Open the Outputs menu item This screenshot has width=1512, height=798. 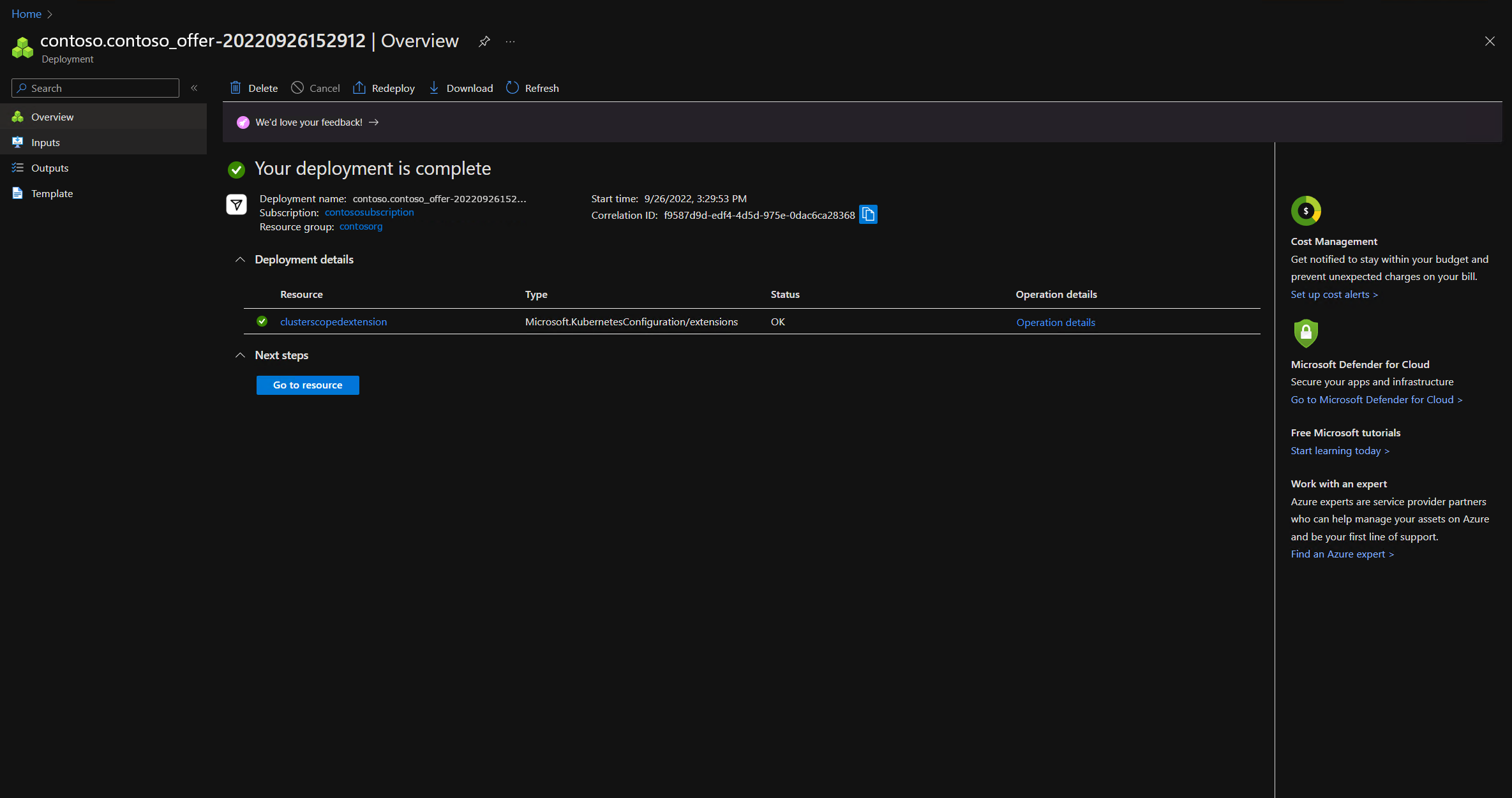point(49,168)
